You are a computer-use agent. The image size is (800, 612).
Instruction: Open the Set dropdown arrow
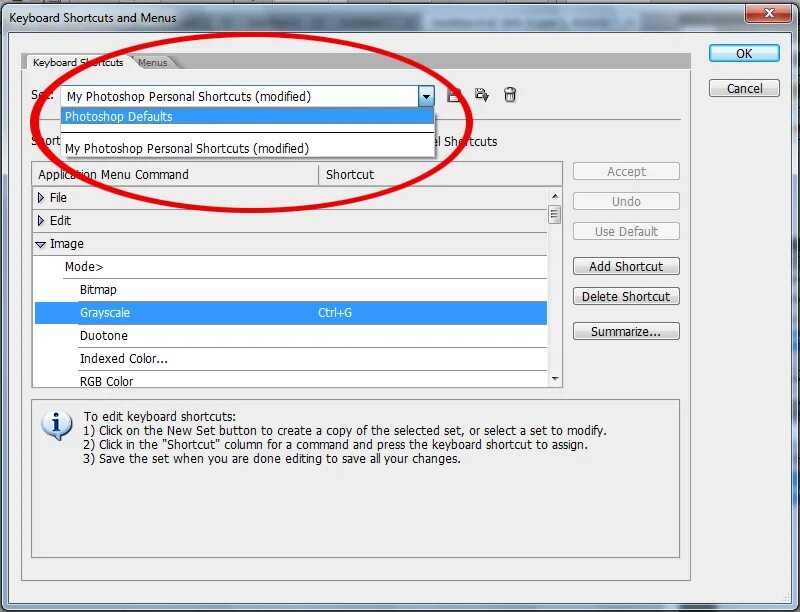point(426,96)
